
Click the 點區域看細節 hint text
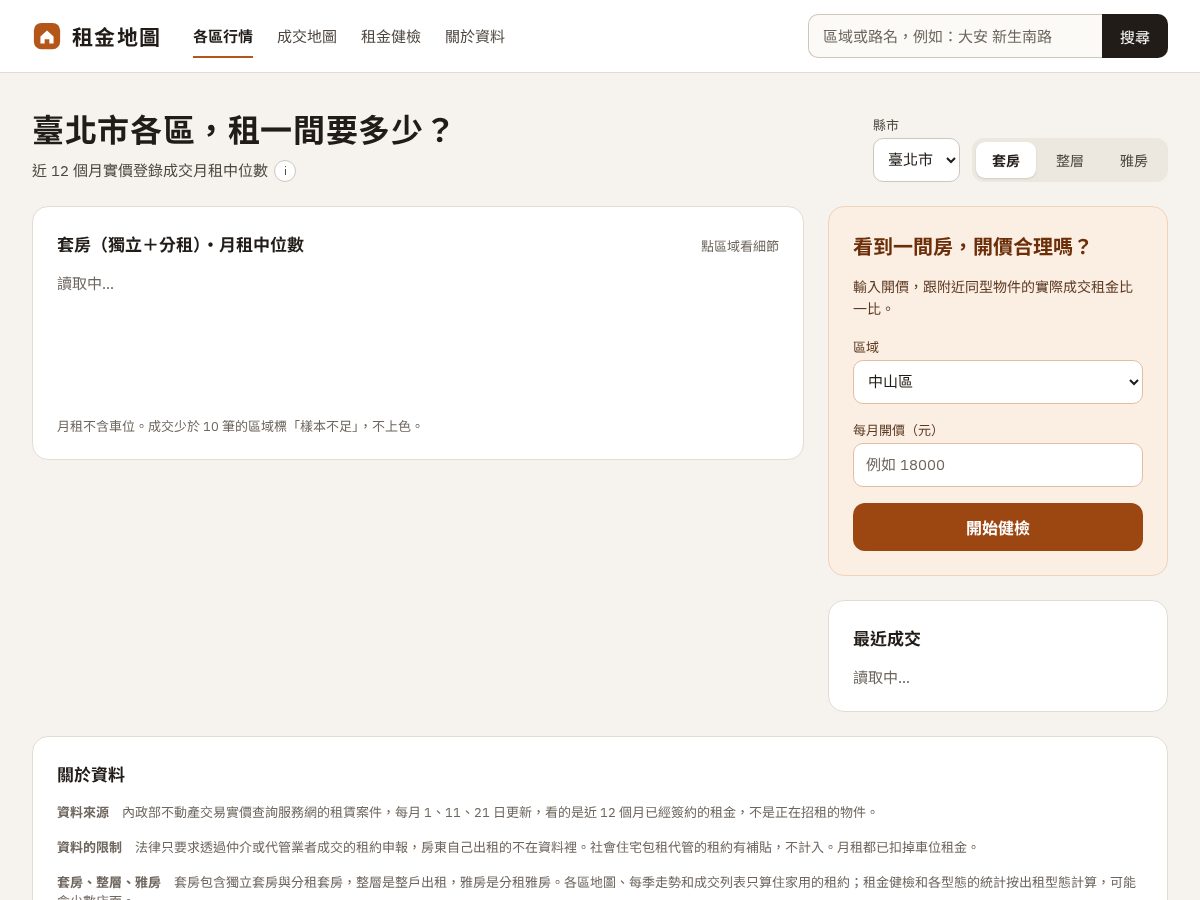[x=740, y=246]
